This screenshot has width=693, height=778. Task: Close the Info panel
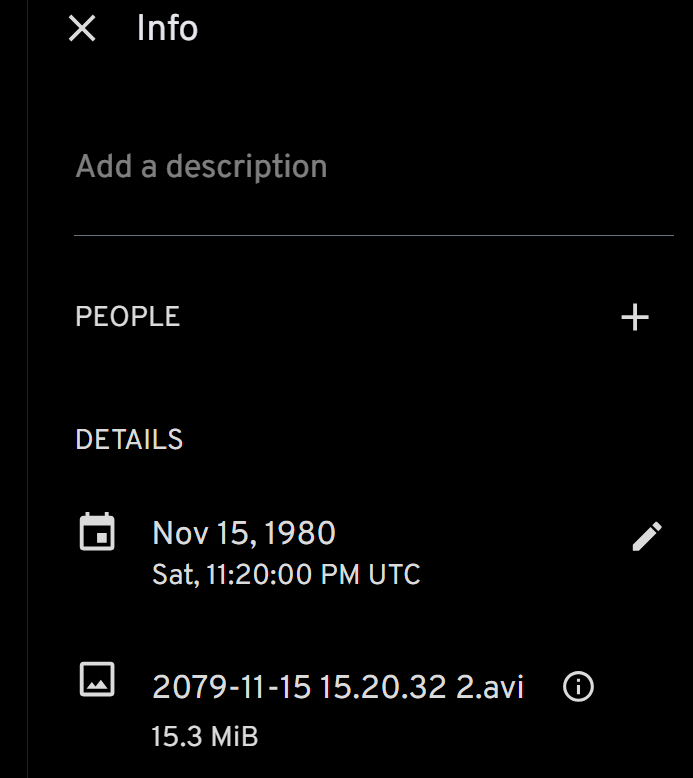(82, 29)
